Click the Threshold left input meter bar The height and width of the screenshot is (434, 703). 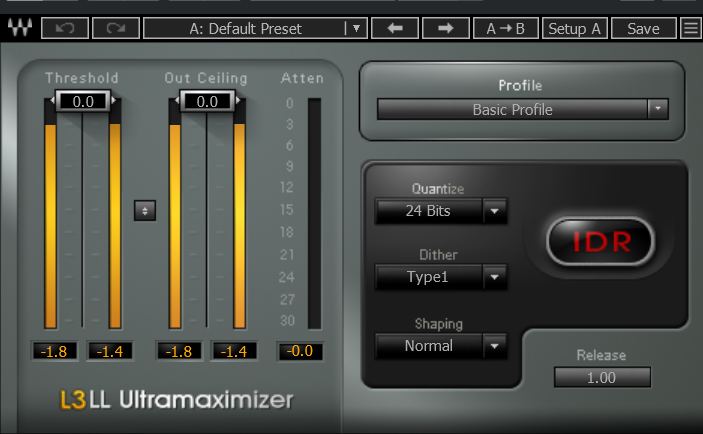pos(50,214)
